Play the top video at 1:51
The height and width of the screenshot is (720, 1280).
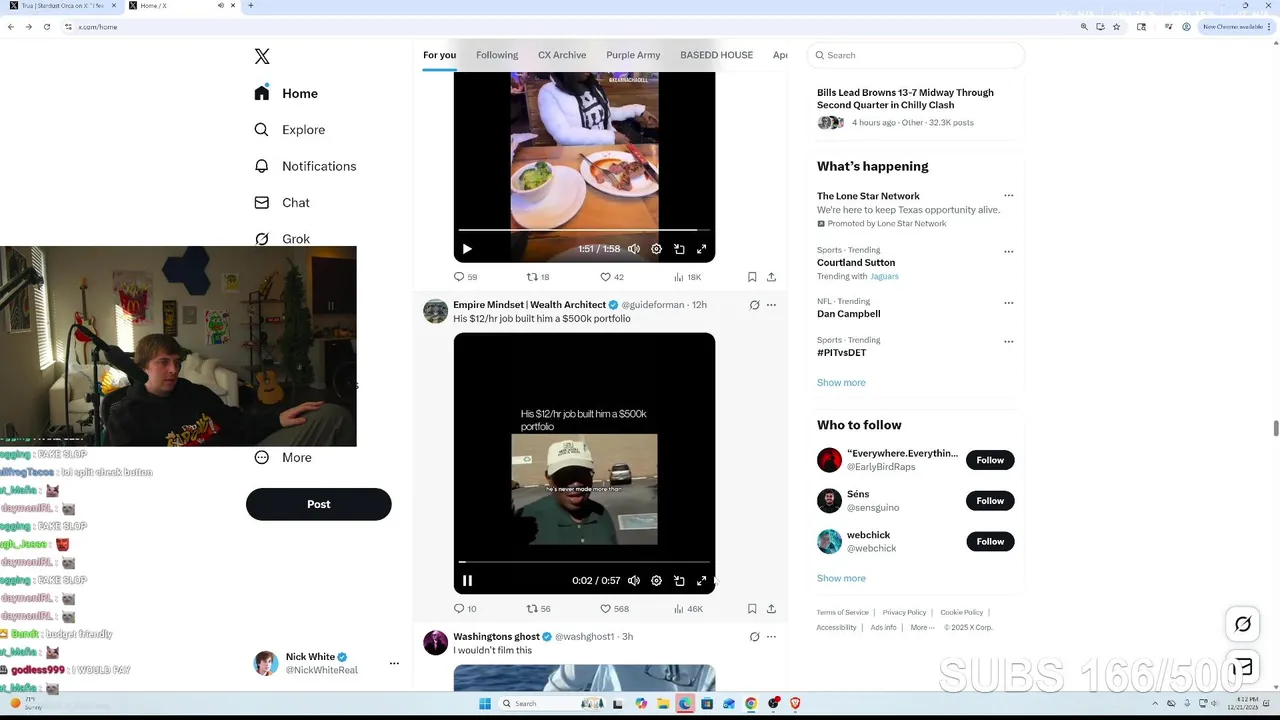467,249
